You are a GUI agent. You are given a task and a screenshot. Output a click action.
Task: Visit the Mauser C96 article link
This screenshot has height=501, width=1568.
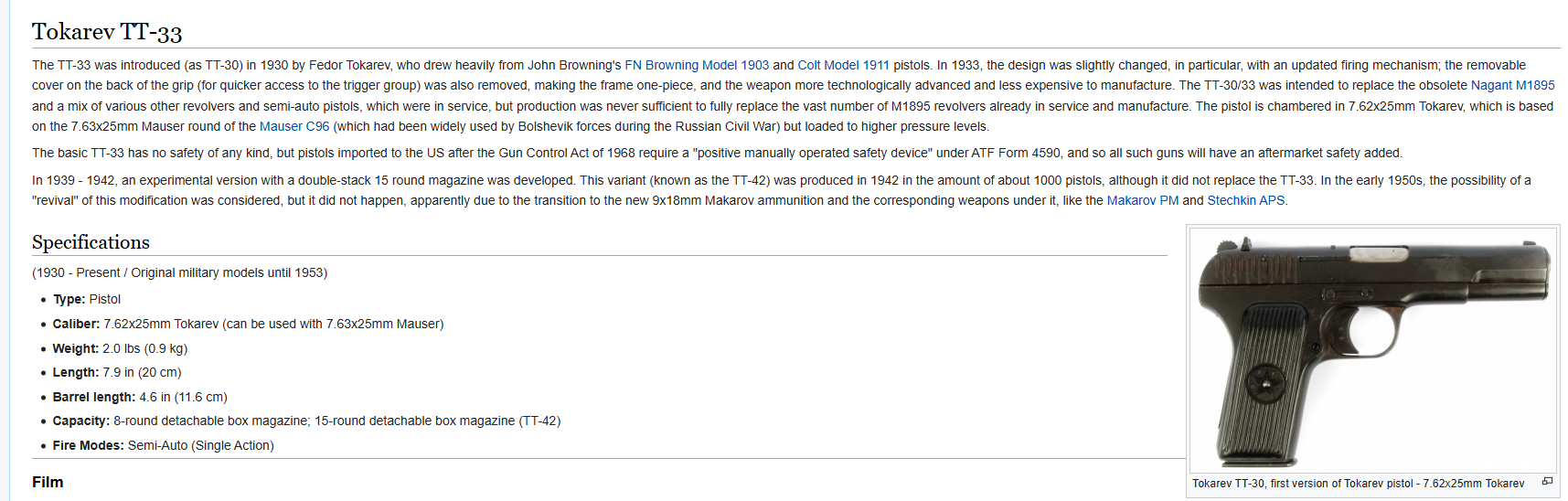[293, 126]
